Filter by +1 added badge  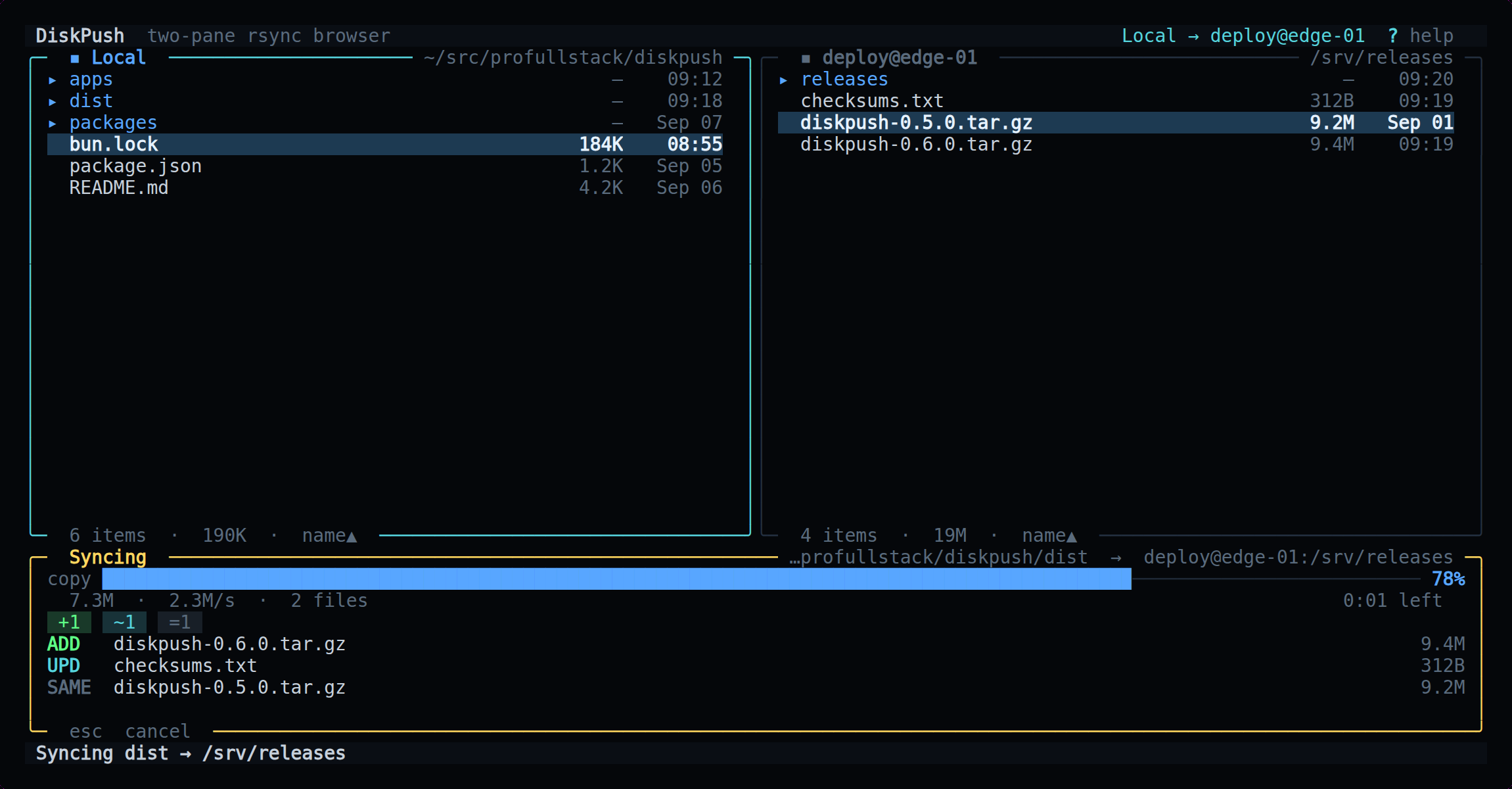pos(69,622)
